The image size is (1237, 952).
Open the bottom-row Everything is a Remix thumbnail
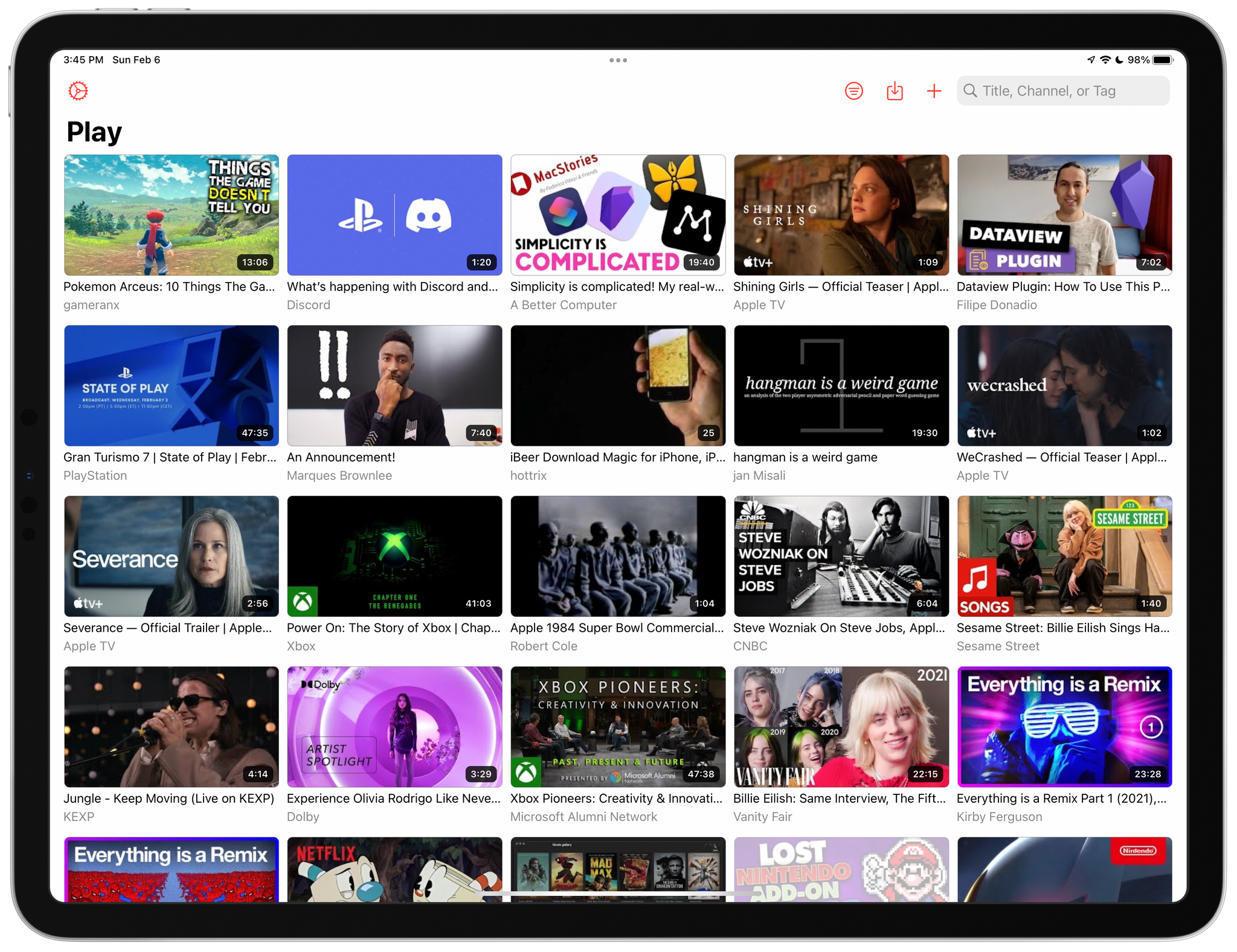point(172,869)
